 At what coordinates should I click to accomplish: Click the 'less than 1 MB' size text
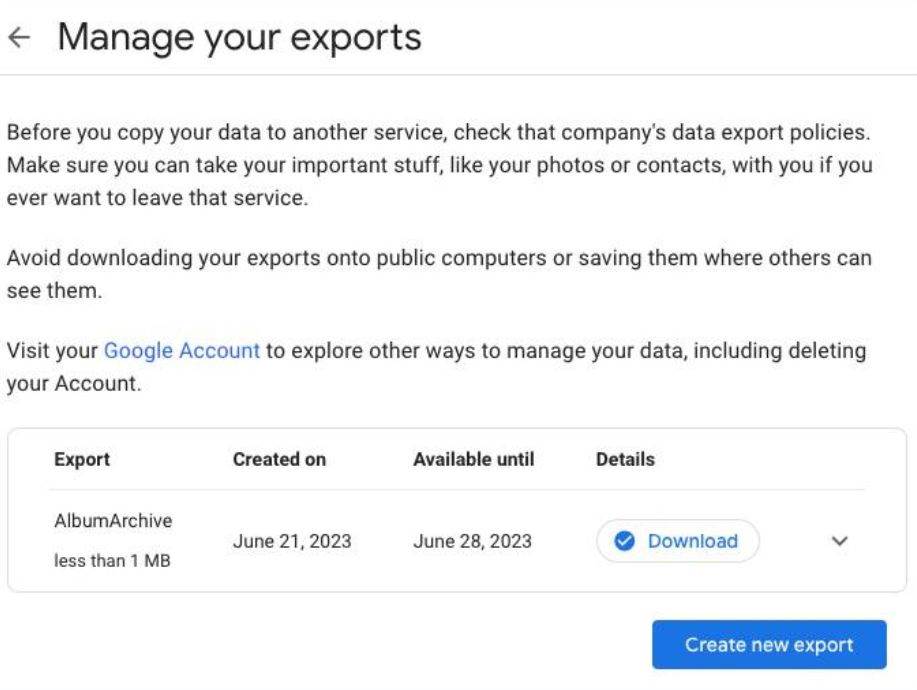[x=111, y=561]
